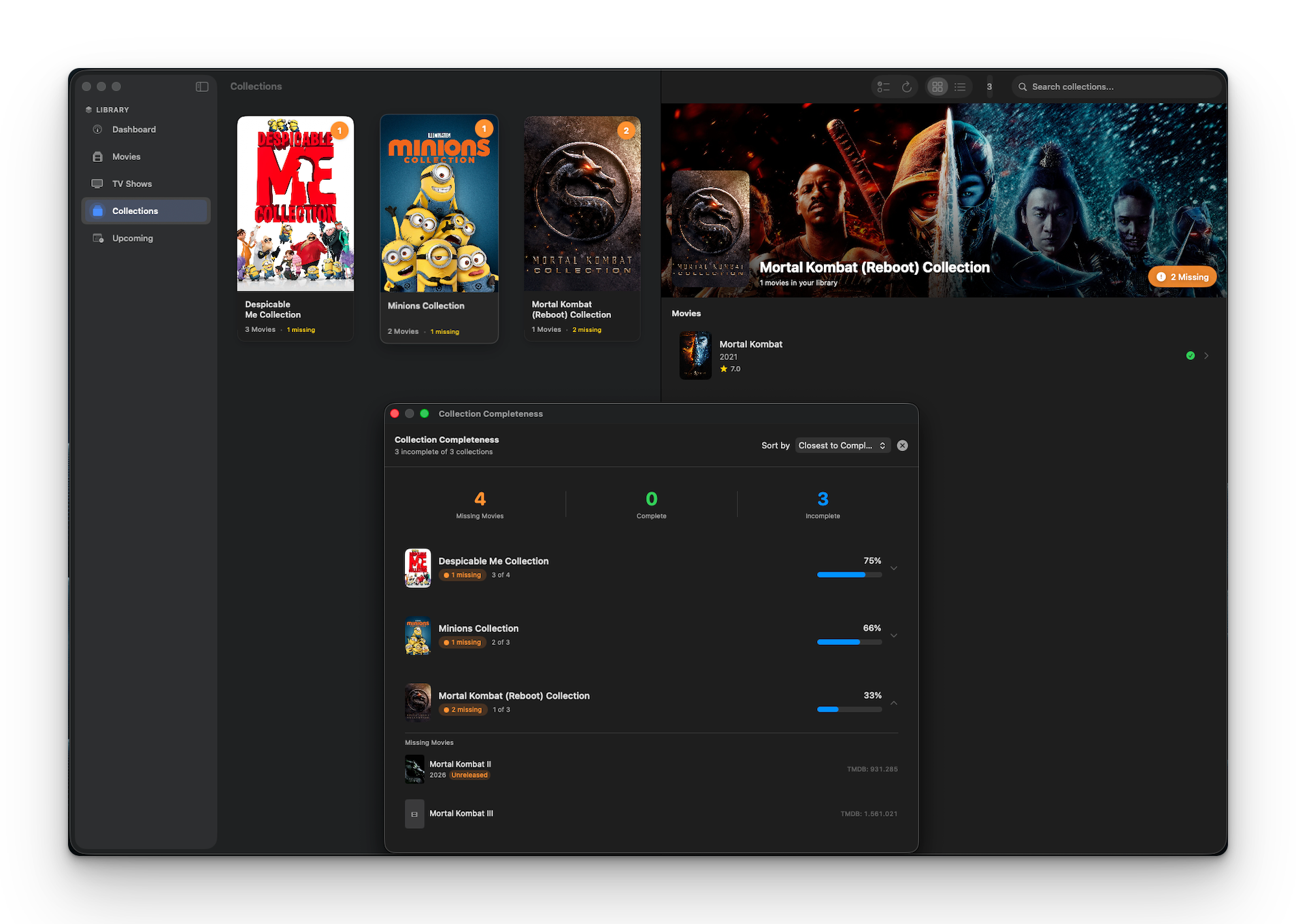Select Movies in the library sidebar
This screenshot has height=924, width=1296.
(x=126, y=156)
